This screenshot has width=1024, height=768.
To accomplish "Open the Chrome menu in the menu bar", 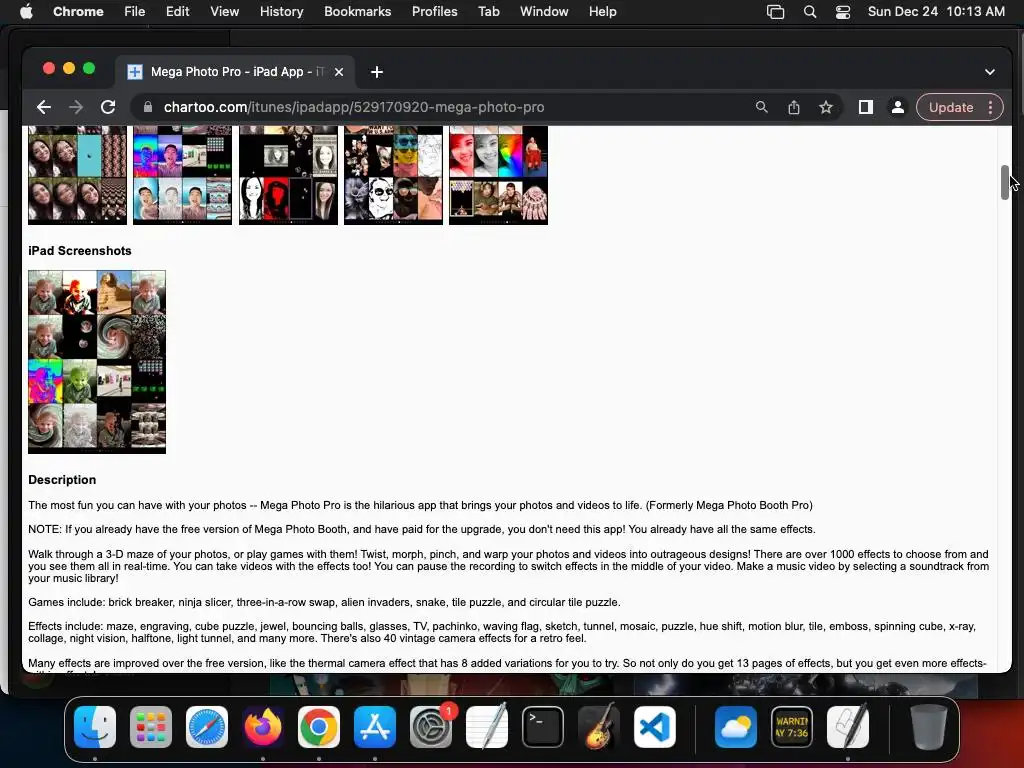I will point(78,11).
